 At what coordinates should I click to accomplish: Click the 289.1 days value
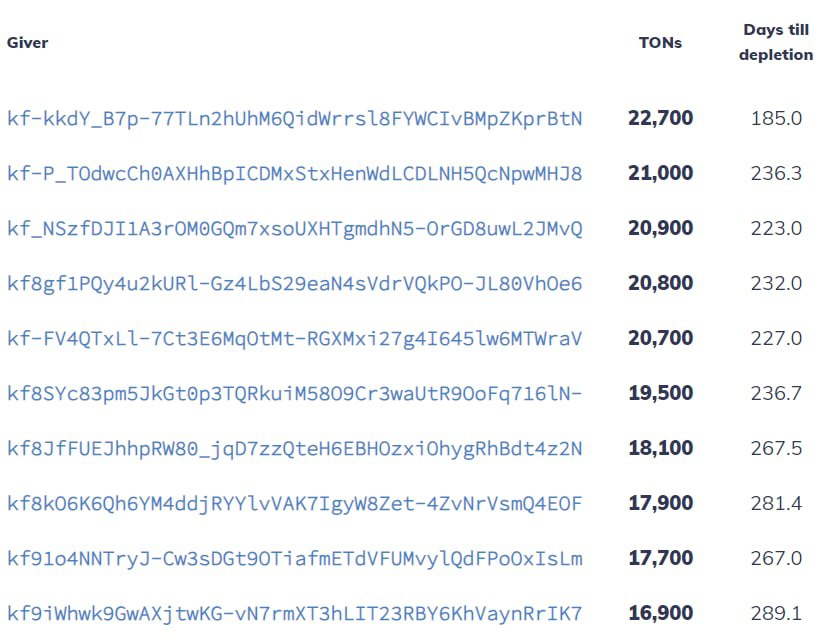point(776,614)
